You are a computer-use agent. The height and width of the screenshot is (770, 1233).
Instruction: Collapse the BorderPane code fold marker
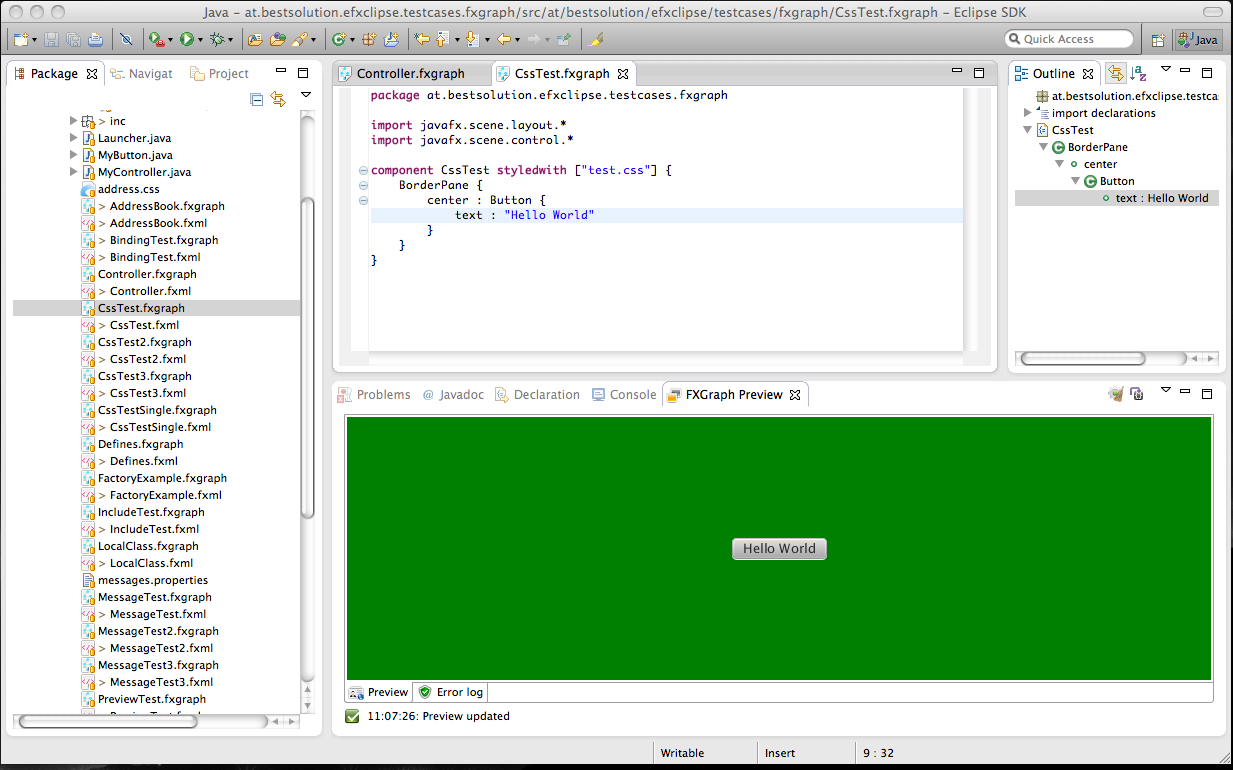[x=362, y=186]
